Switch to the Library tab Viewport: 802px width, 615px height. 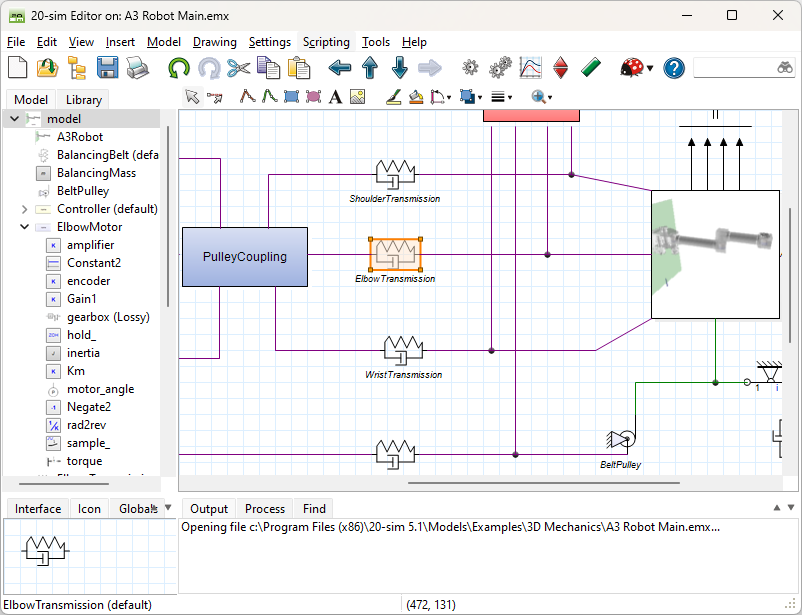tap(82, 99)
